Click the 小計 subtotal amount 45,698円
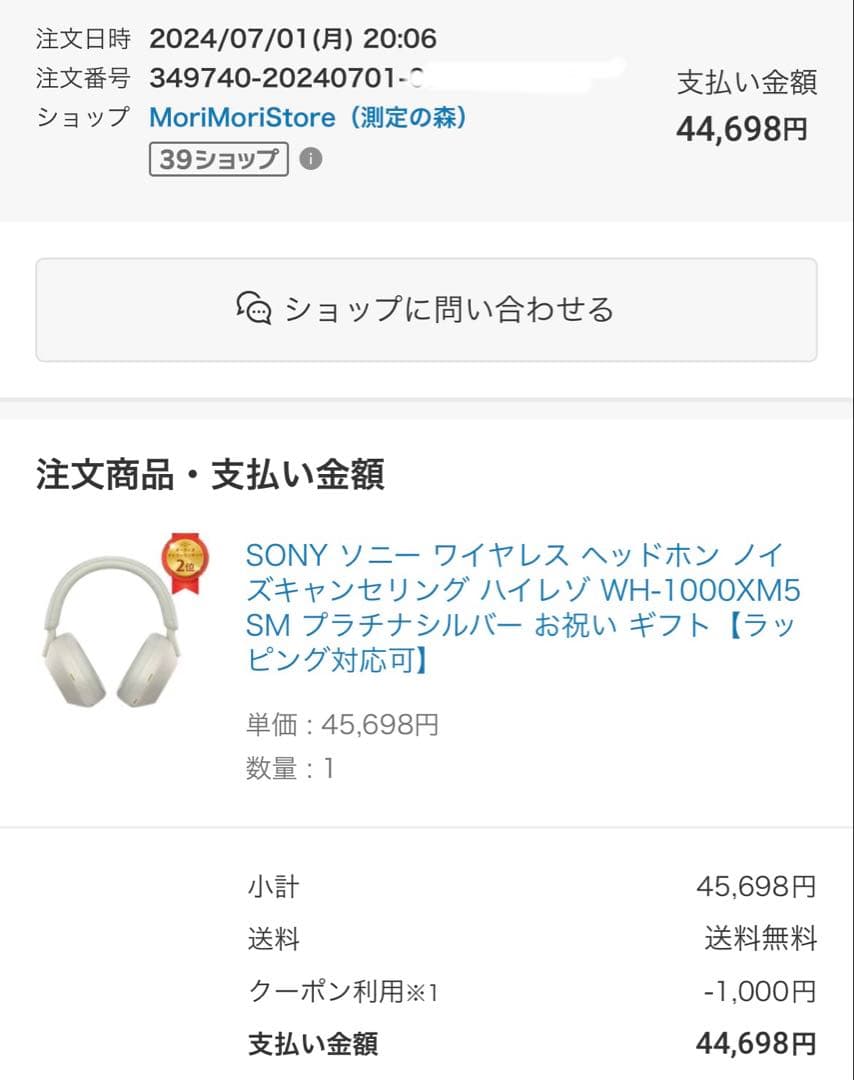 tap(755, 887)
